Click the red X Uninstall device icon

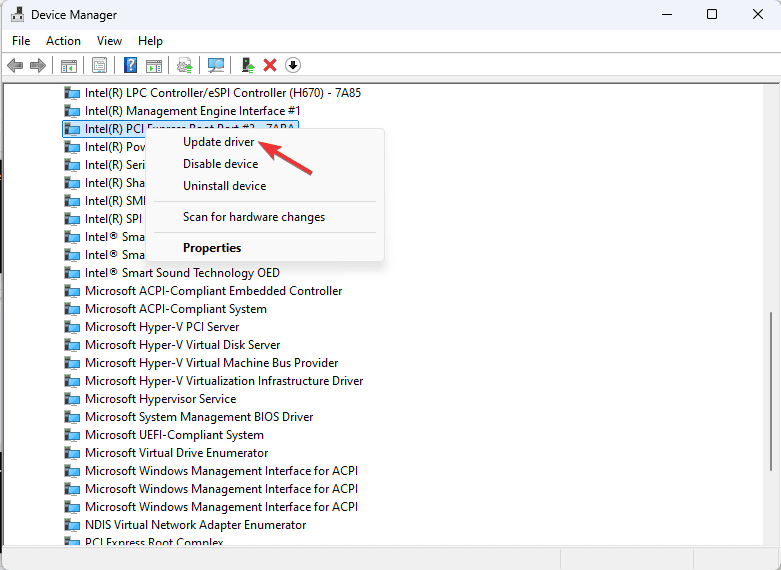coord(270,65)
